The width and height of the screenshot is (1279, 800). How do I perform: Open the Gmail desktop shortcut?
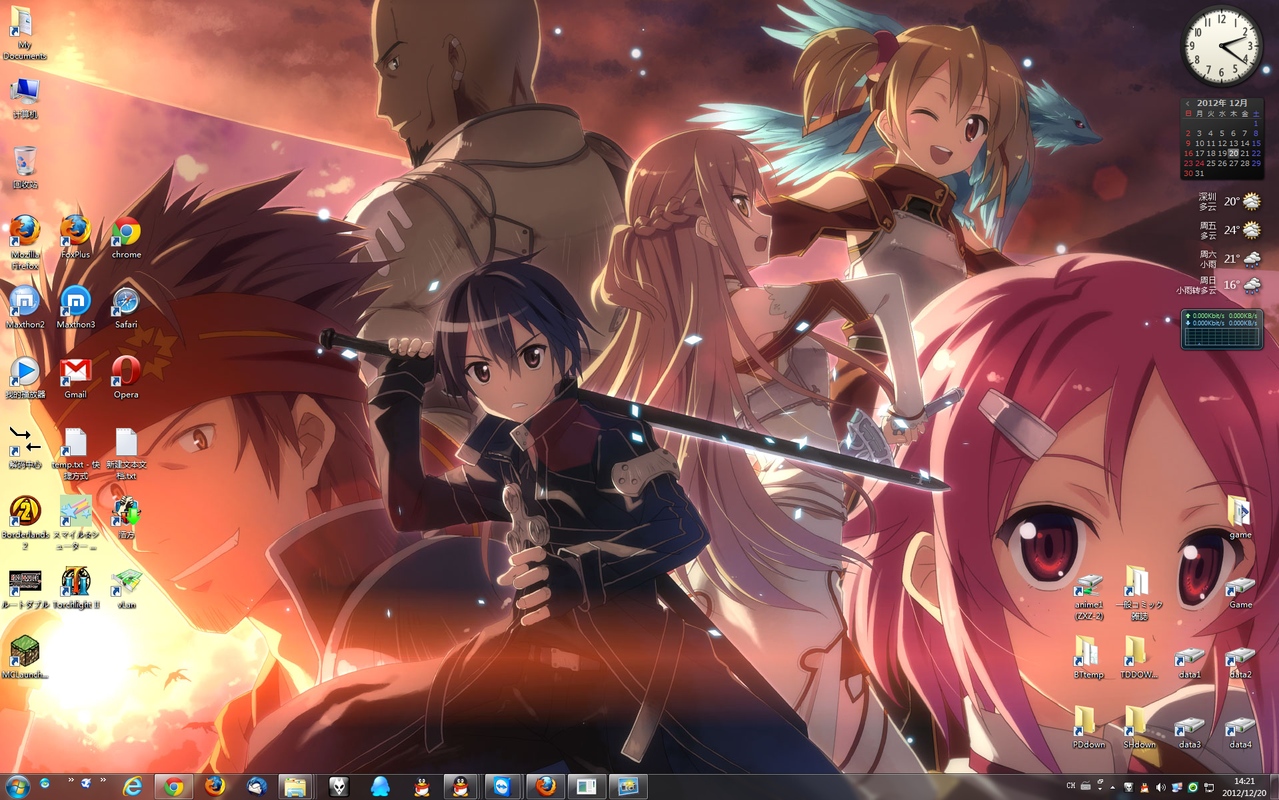coord(75,376)
